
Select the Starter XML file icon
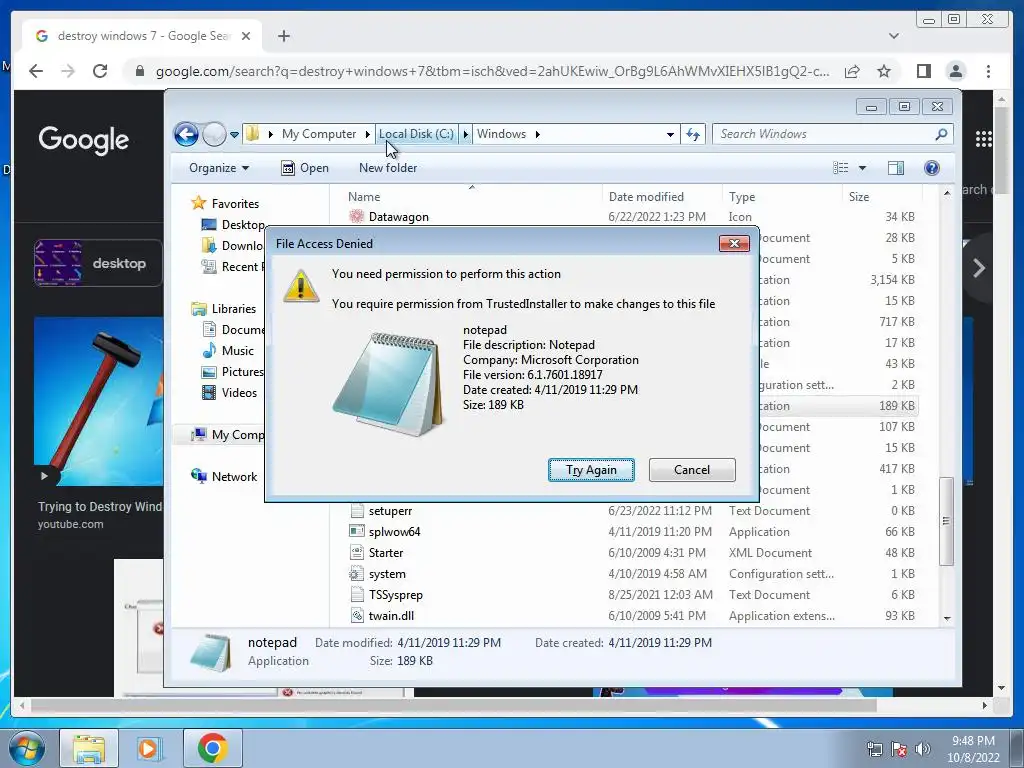357,552
